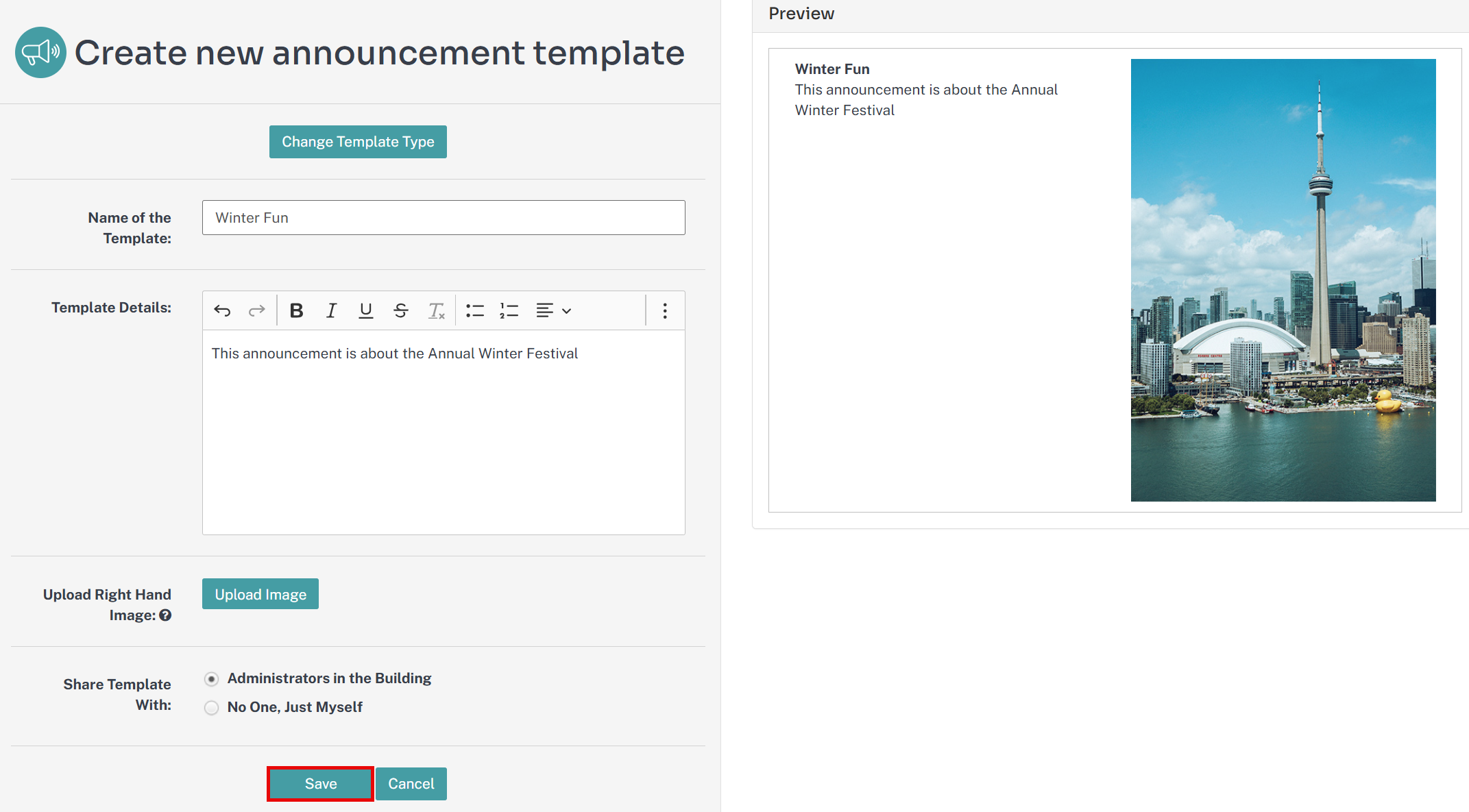This screenshot has height=812, width=1469.
Task: Insert a numbered list
Action: 509,311
